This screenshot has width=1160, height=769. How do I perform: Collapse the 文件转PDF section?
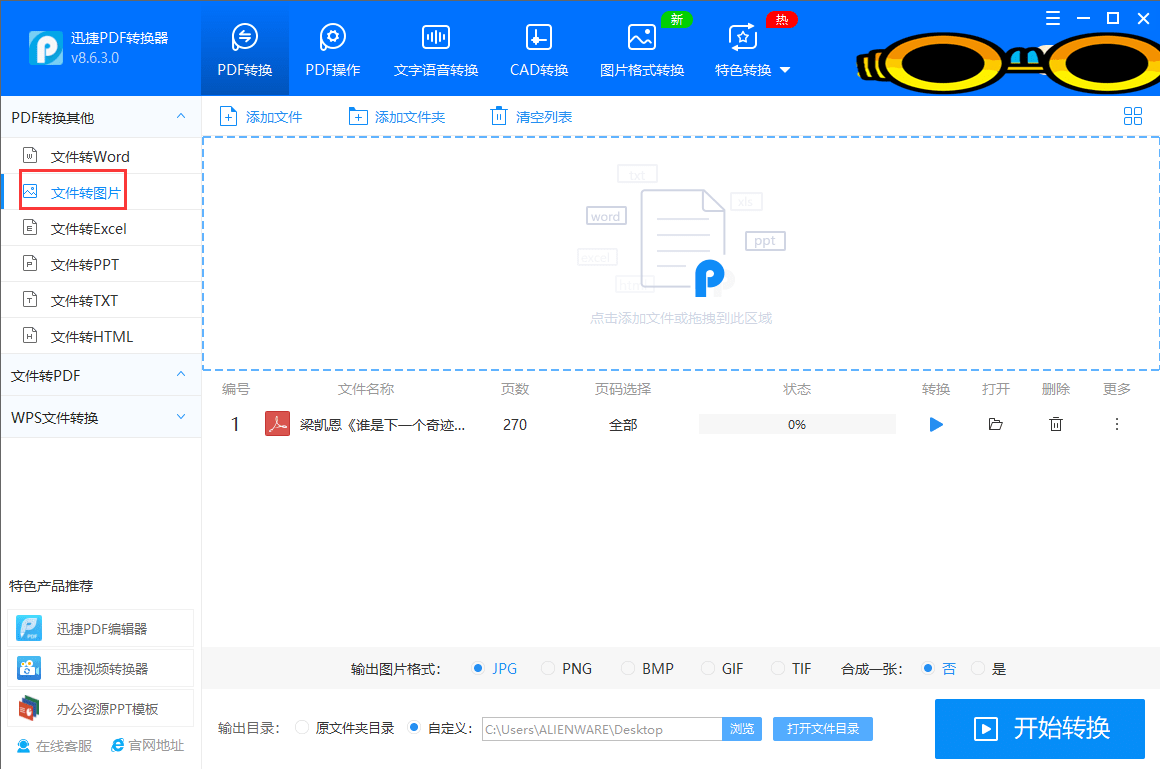click(181, 375)
